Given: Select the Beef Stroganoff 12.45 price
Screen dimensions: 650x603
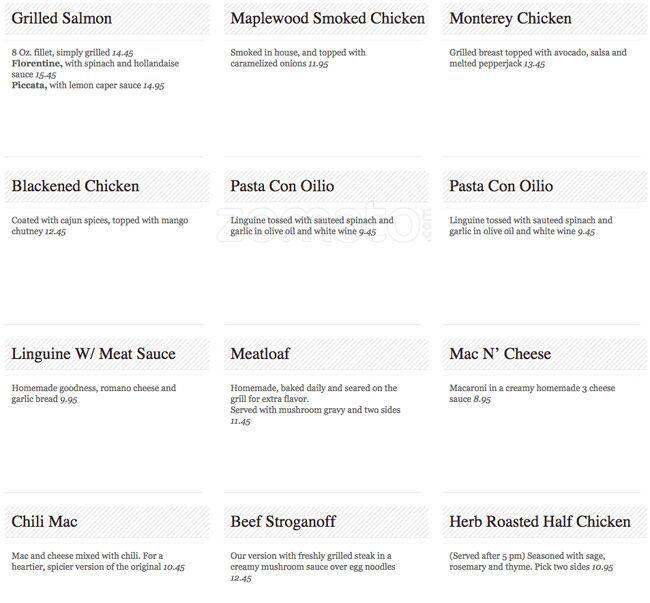Looking at the screenshot, I should click(240, 578).
